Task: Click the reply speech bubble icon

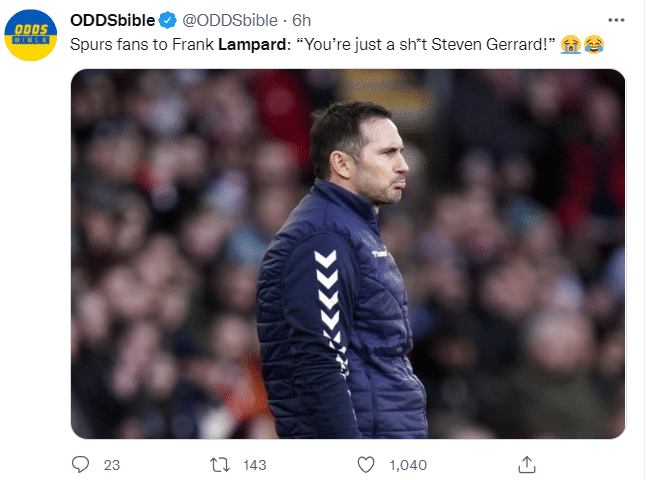Action: (x=81, y=464)
